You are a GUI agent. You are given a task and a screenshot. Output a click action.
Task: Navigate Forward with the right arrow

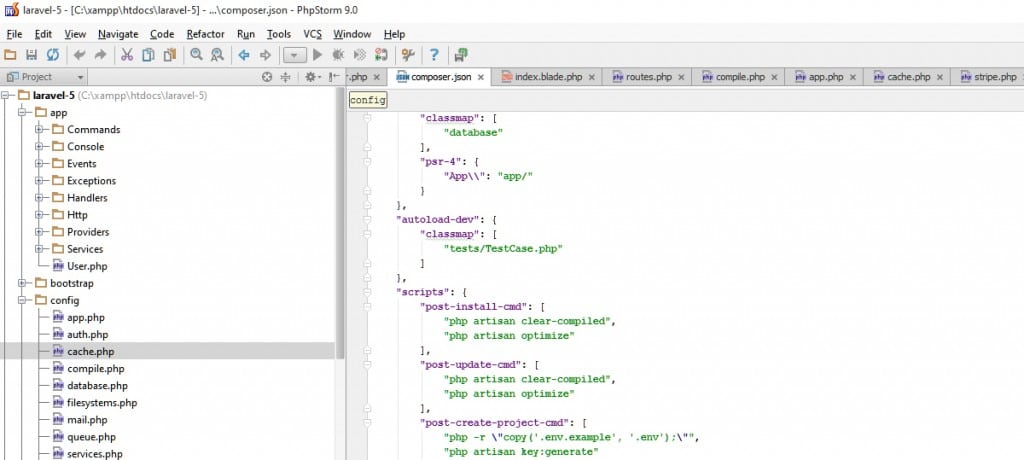(x=265, y=55)
